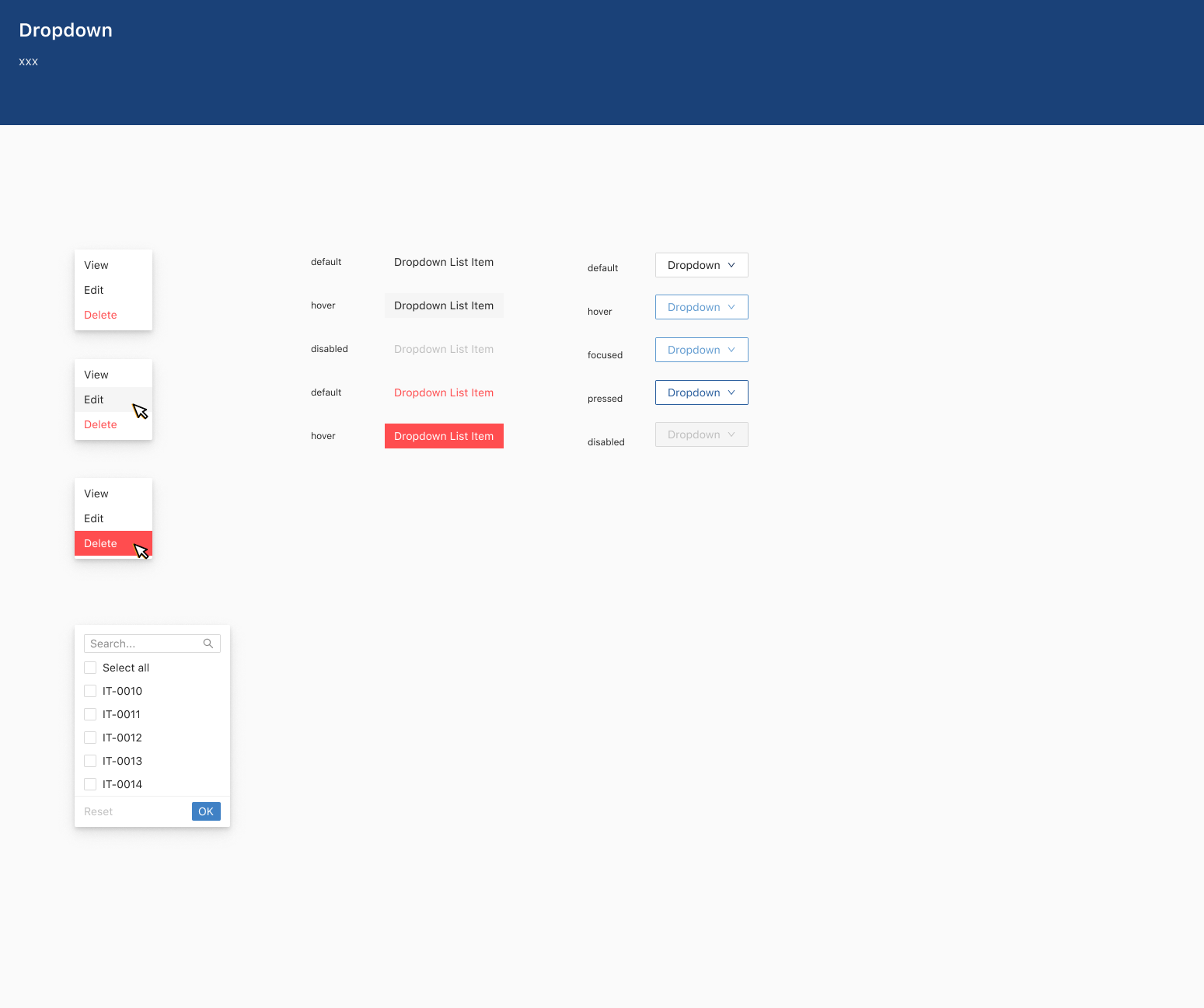Image resolution: width=1204 pixels, height=1008 pixels.
Task: Click the red filled Dropdown List Item
Action: tap(444, 436)
